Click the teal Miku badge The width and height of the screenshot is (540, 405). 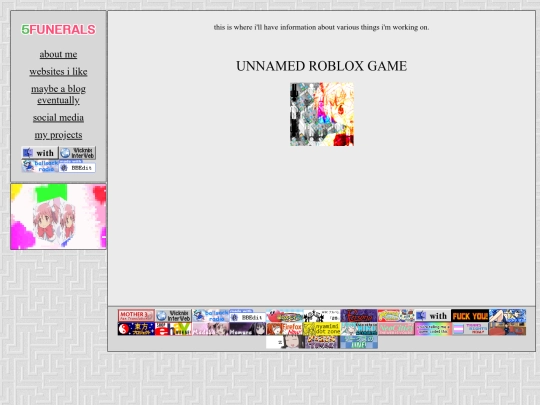359,329
